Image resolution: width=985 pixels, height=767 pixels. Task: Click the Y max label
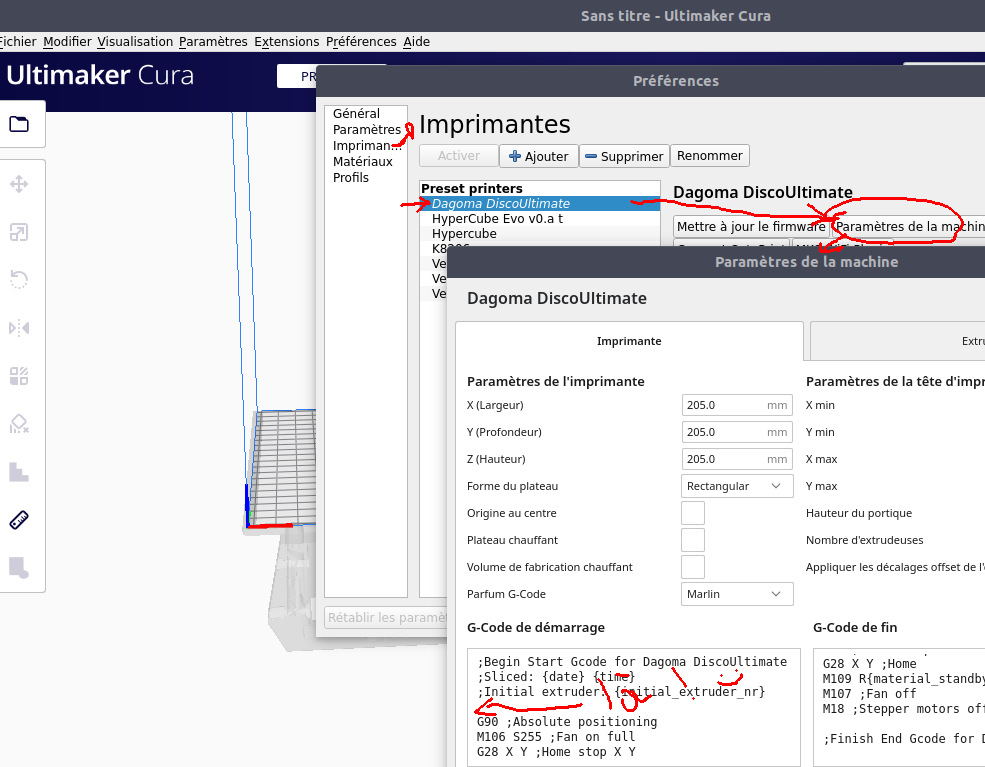tap(822, 486)
